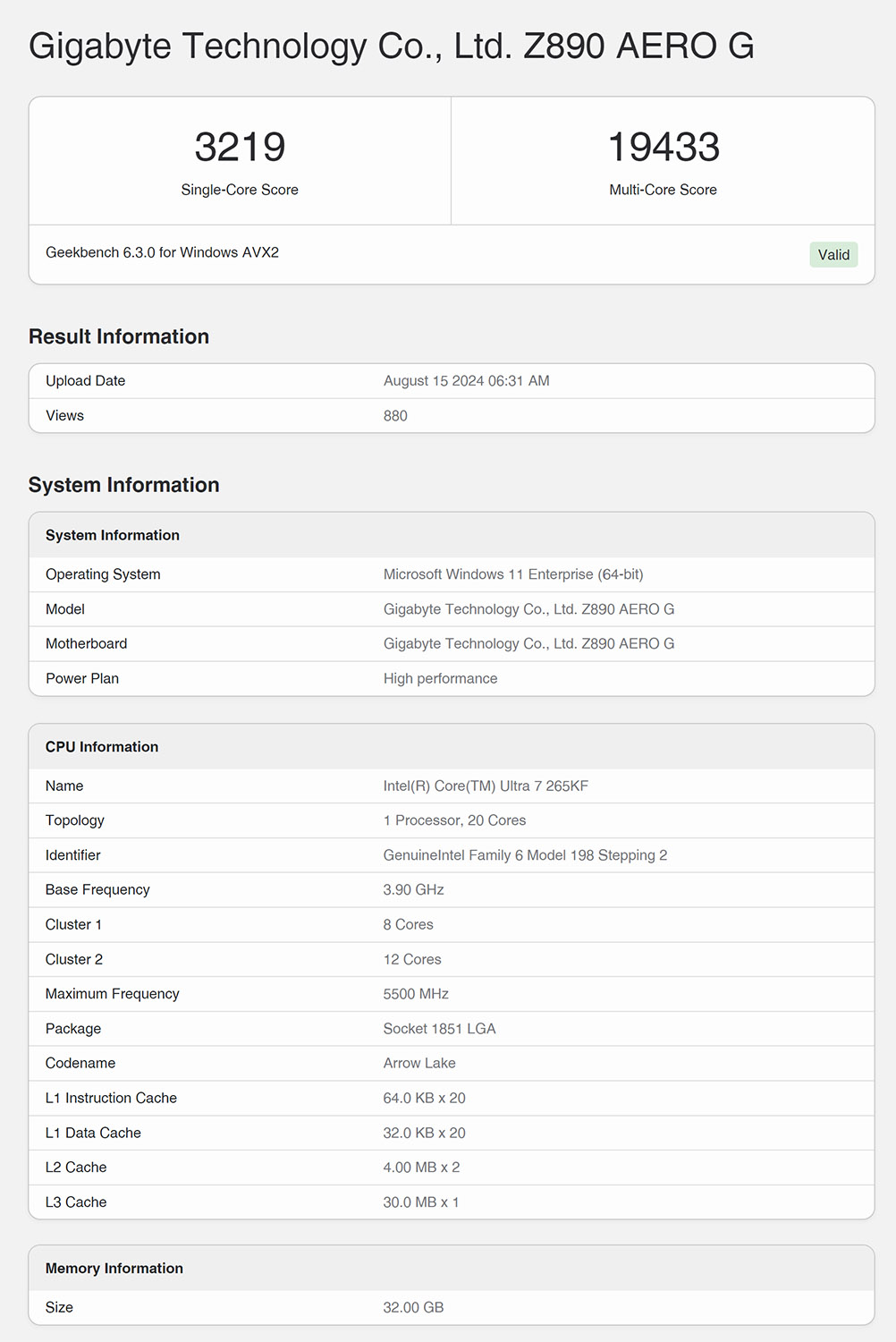Click the CPU Name label
The height and width of the screenshot is (1342, 896).
coord(64,786)
